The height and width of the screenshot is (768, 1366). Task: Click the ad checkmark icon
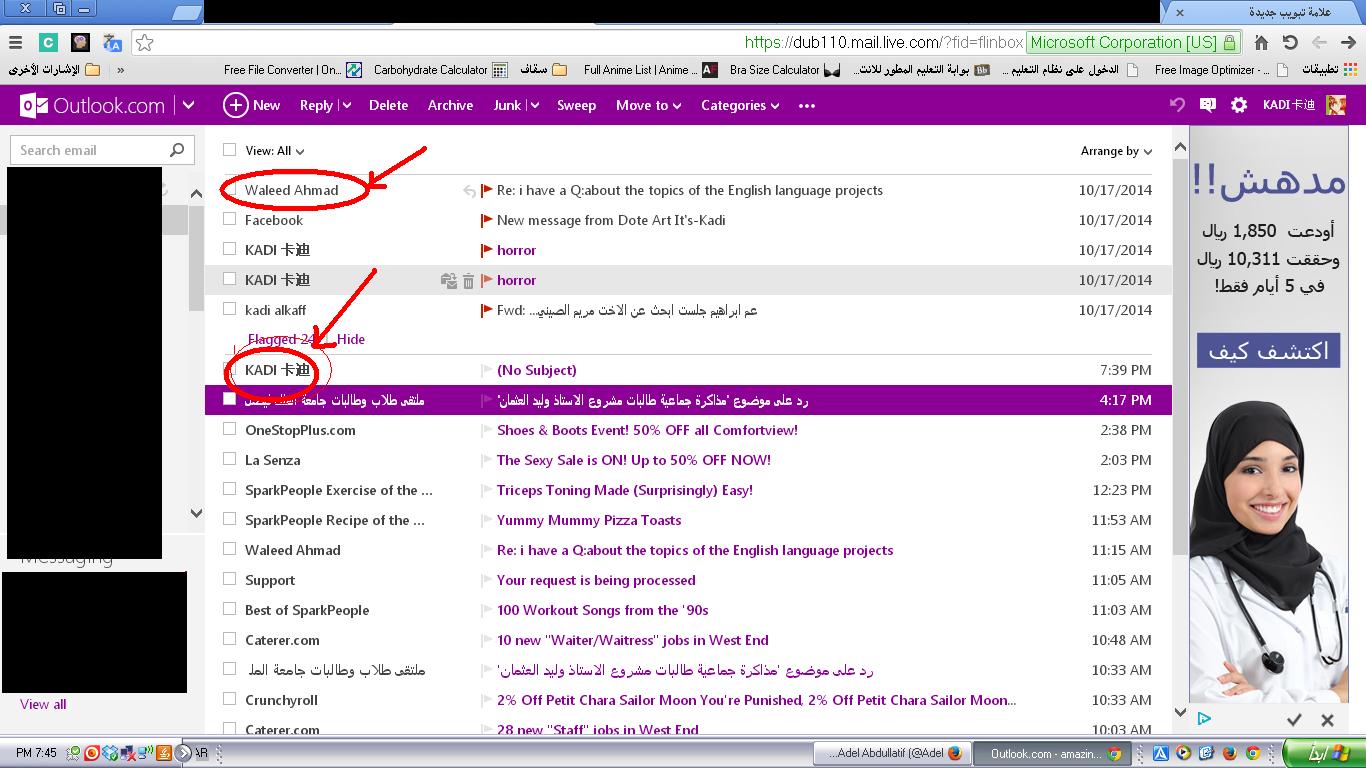[1294, 719]
